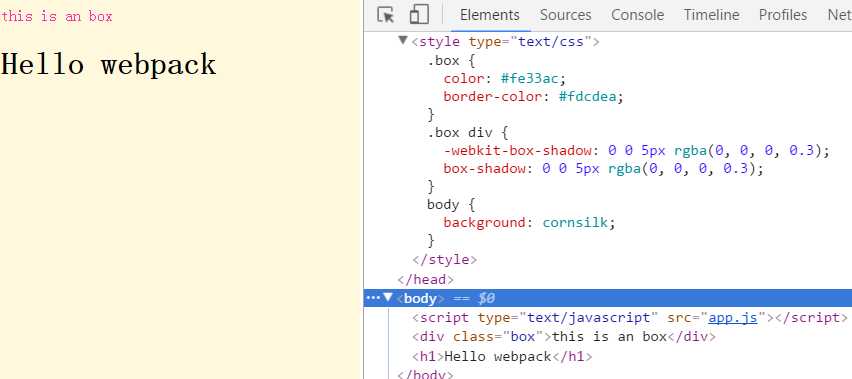Collapse the style type="text/css" node
Screen dimensions: 852x379
pyautogui.click(x=403, y=41)
